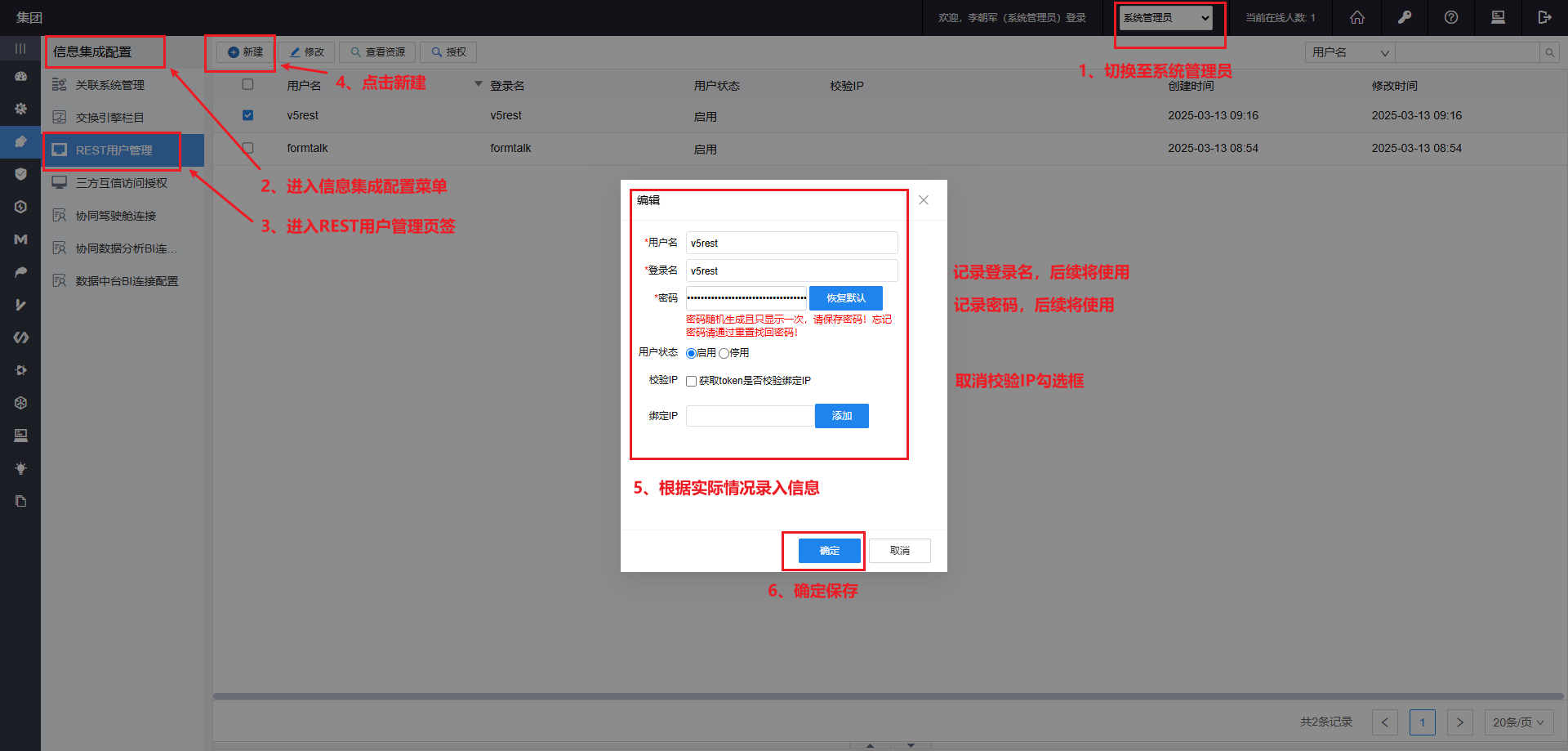The image size is (1568, 751).
Task: Open the 20条/页 page size dropdown
Action: [1518, 722]
